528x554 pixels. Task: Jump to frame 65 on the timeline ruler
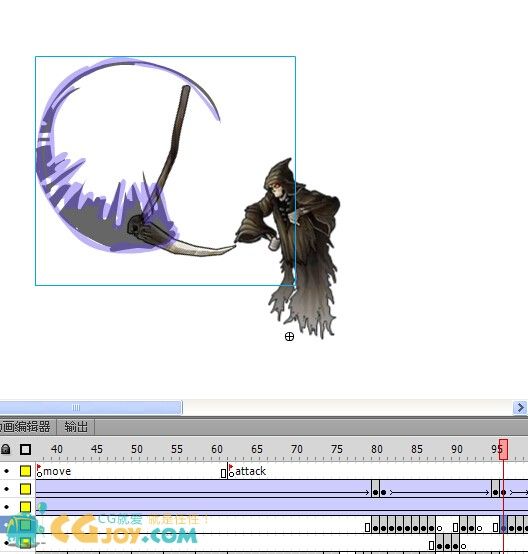[257, 449]
